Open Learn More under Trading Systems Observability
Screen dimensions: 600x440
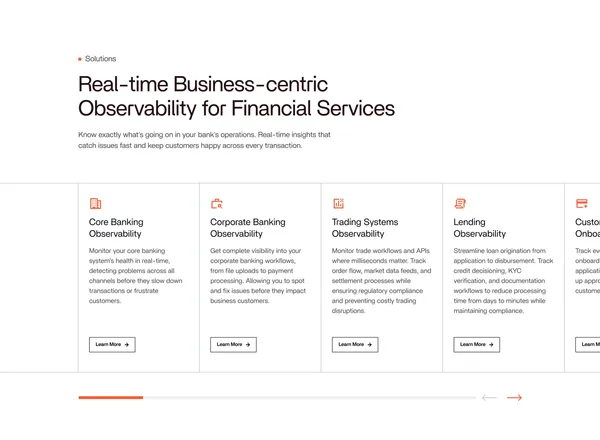click(x=355, y=344)
